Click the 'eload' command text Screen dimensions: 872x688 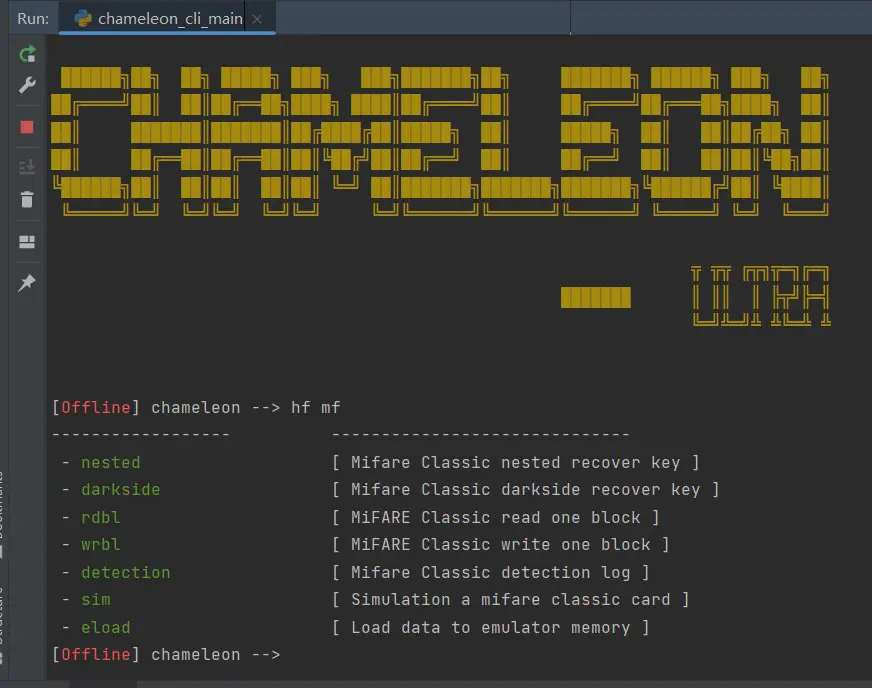point(106,627)
